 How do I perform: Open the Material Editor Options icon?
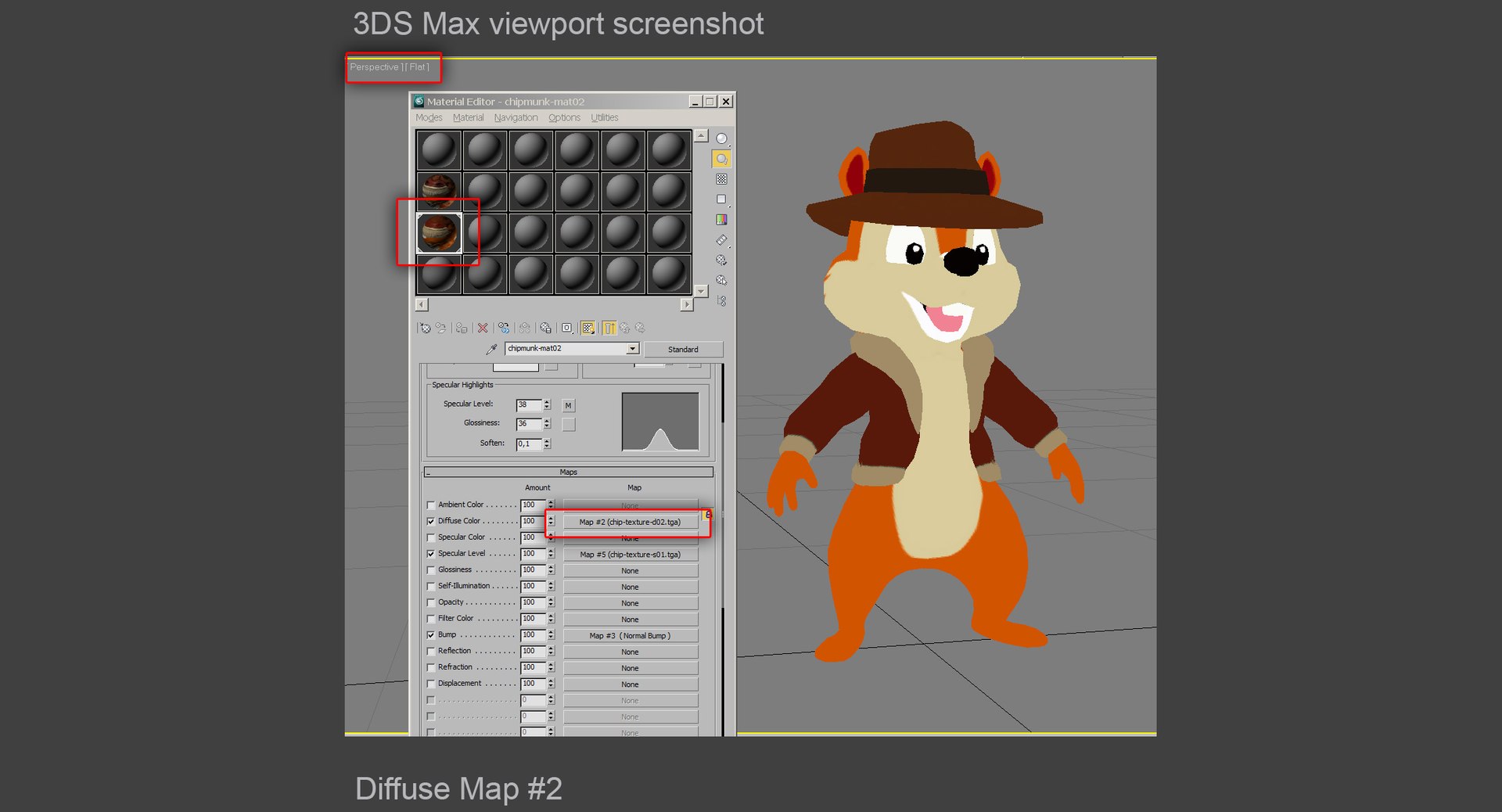pyautogui.click(x=721, y=260)
